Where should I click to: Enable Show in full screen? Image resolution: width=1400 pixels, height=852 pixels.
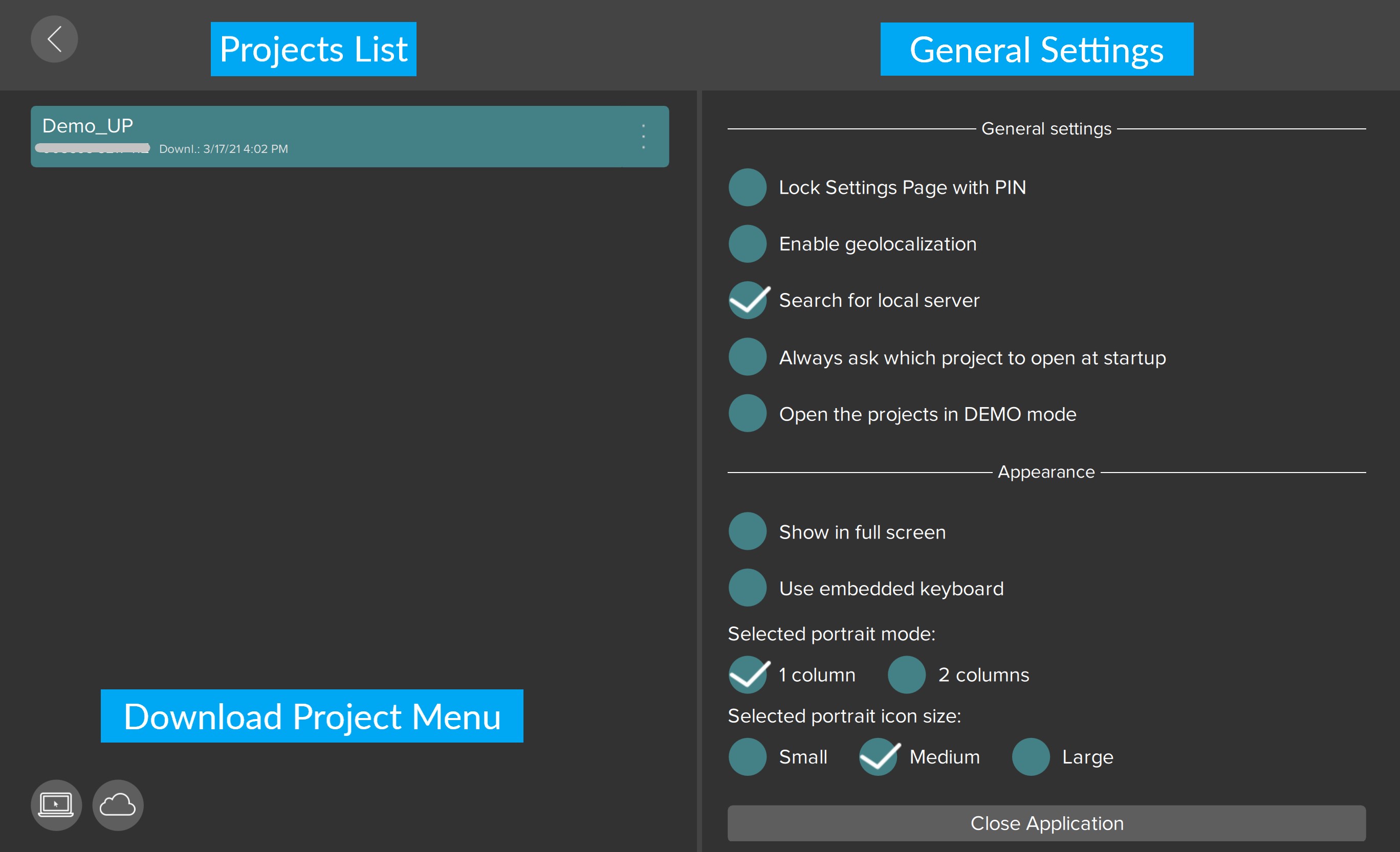pos(747,532)
